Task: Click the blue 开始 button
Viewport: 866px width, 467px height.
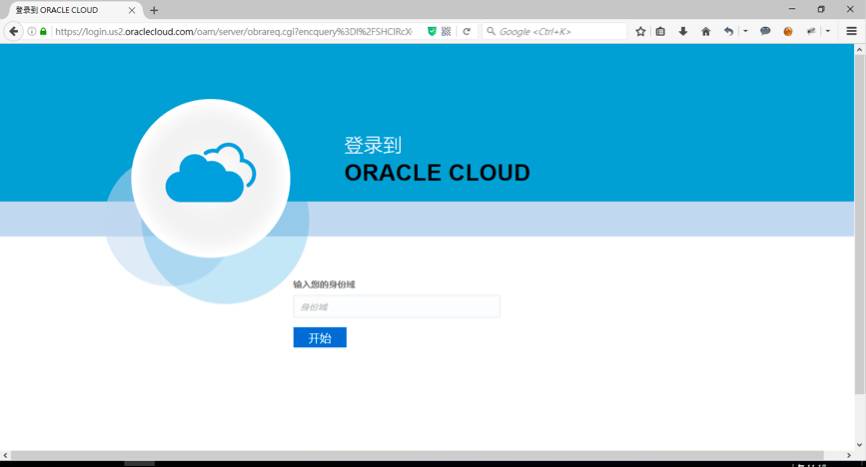Action: pyautogui.click(x=320, y=337)
